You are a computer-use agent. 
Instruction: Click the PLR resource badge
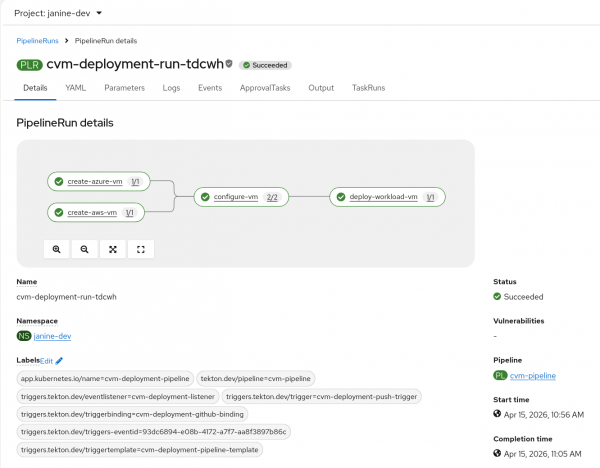click(x=29, y=65)
